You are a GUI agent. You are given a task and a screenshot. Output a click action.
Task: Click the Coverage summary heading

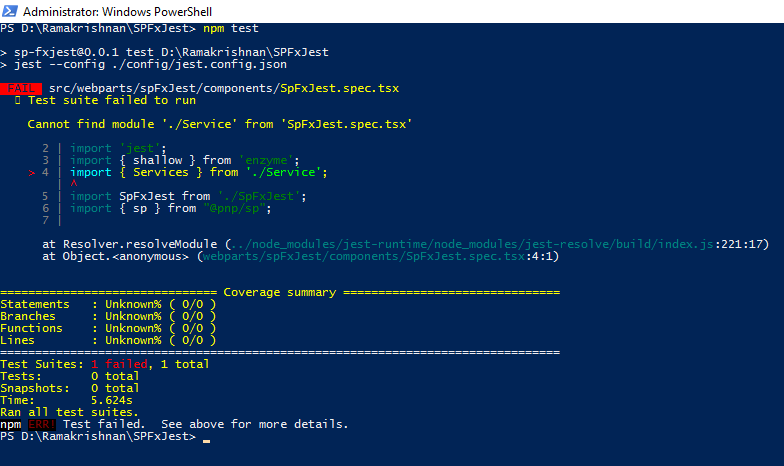280,292
